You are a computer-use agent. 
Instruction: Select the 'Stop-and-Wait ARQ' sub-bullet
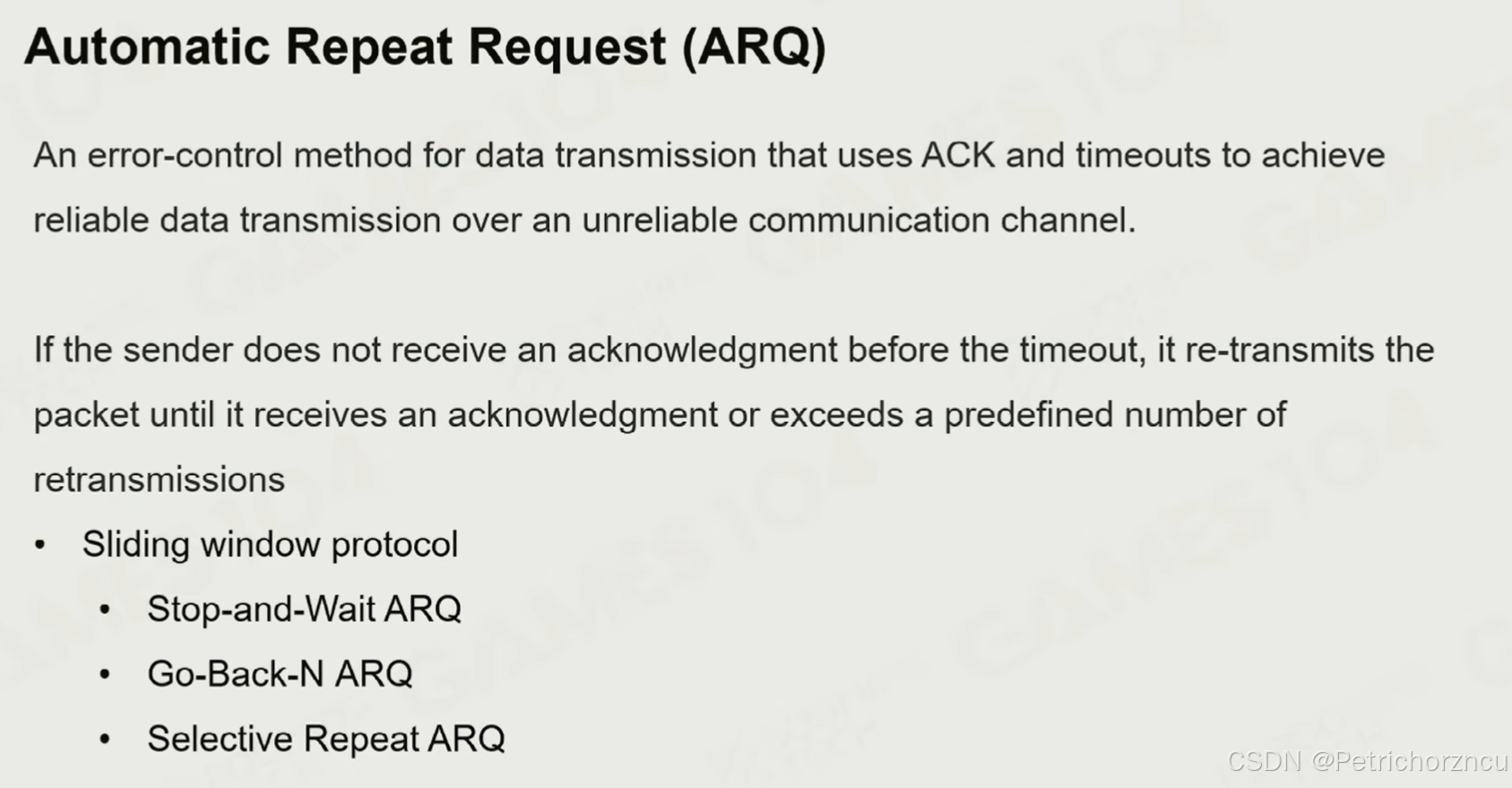pos(305,609)
